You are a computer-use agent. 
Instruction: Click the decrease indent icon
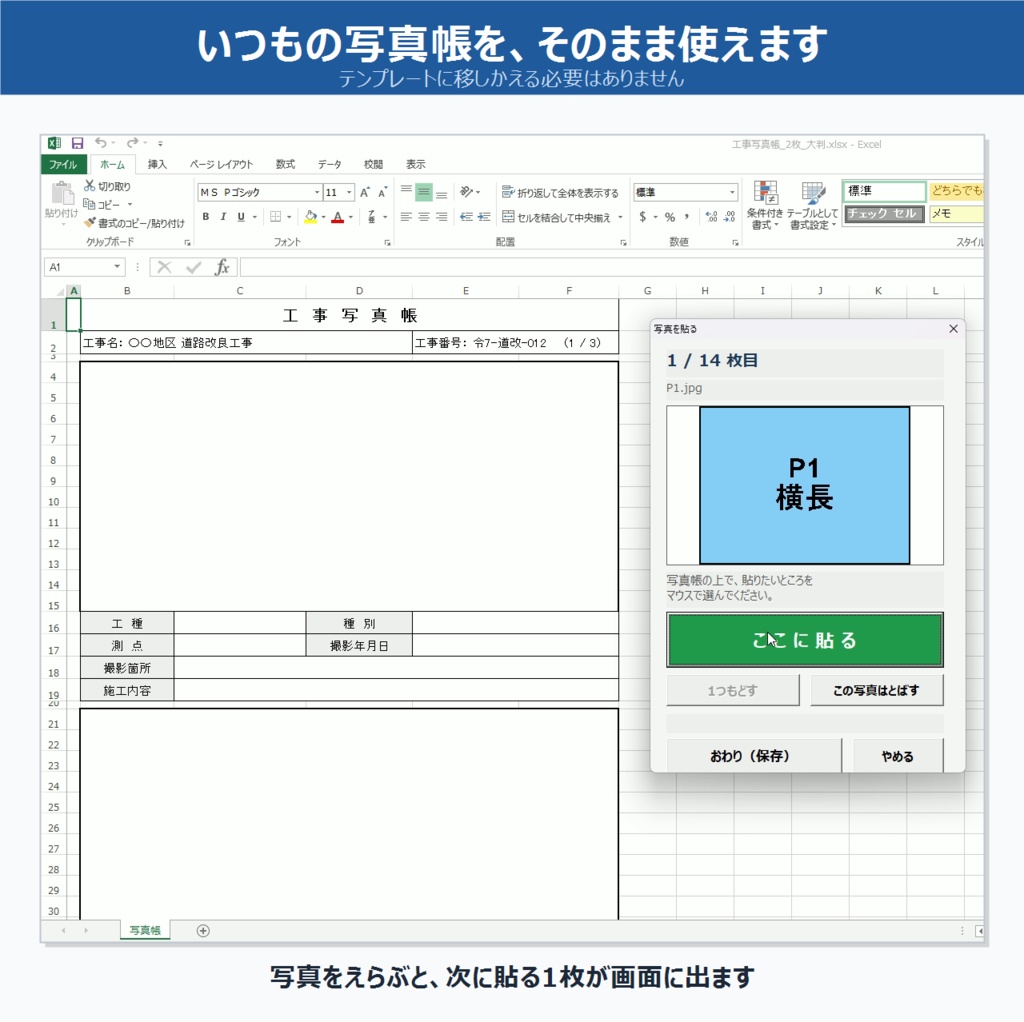(466, 217)
